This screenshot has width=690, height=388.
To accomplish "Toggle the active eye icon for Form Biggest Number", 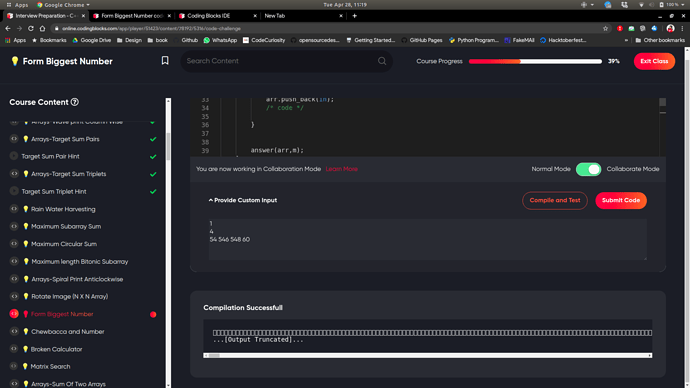I will pyautogui.click(x=14, y=314).
